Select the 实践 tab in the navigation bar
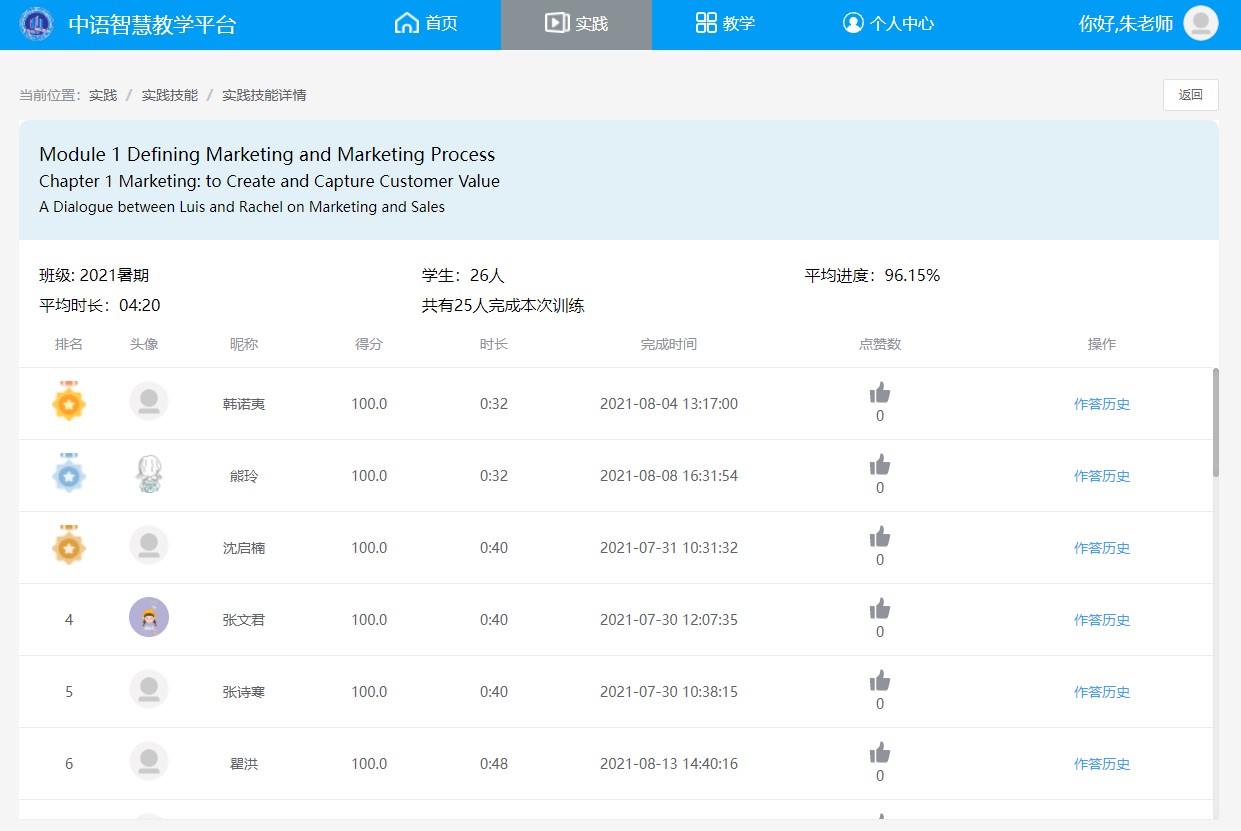1241x831 pixels. pos(576,23)
